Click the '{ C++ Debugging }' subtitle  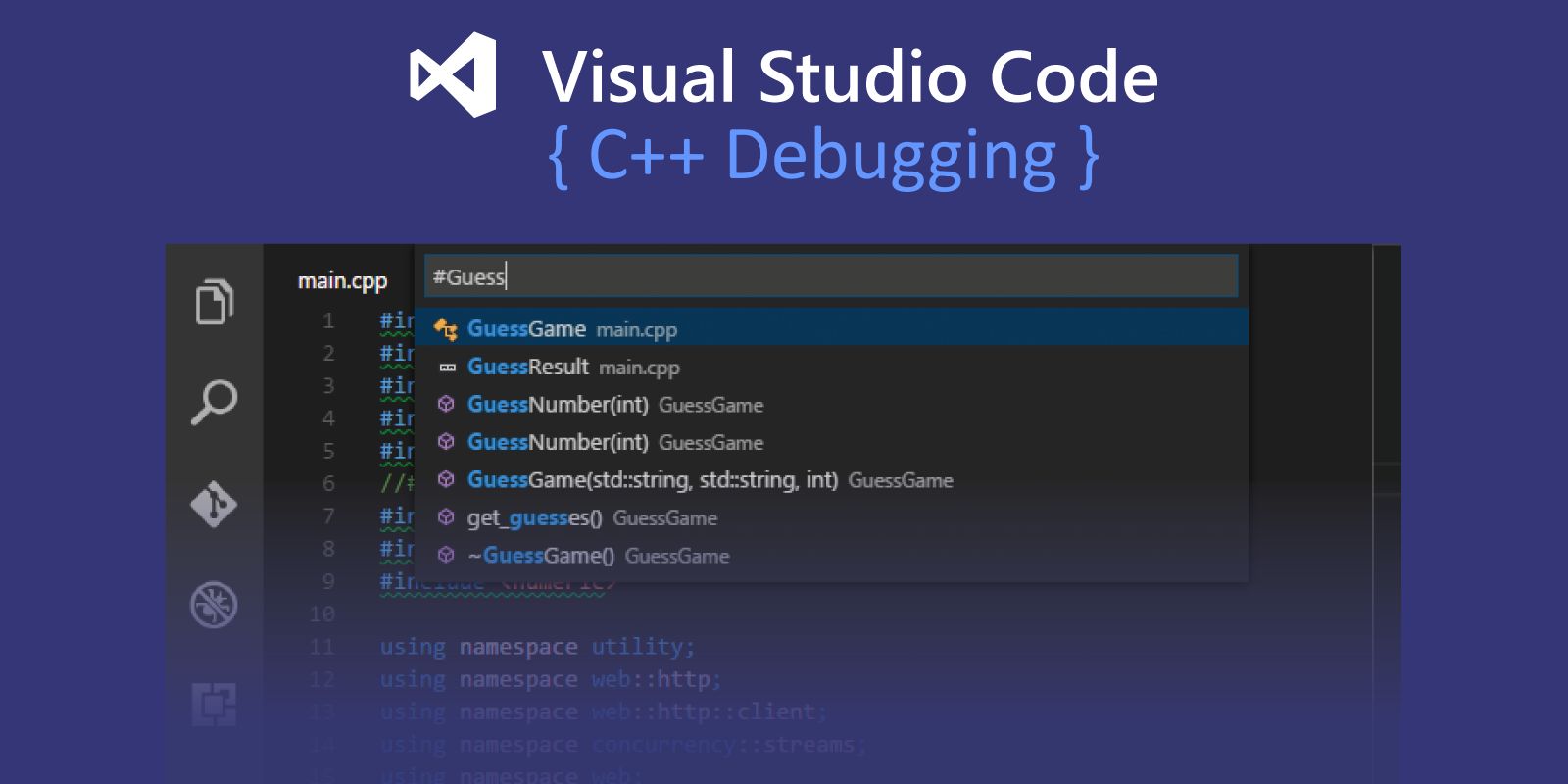(x=824, y=155)
